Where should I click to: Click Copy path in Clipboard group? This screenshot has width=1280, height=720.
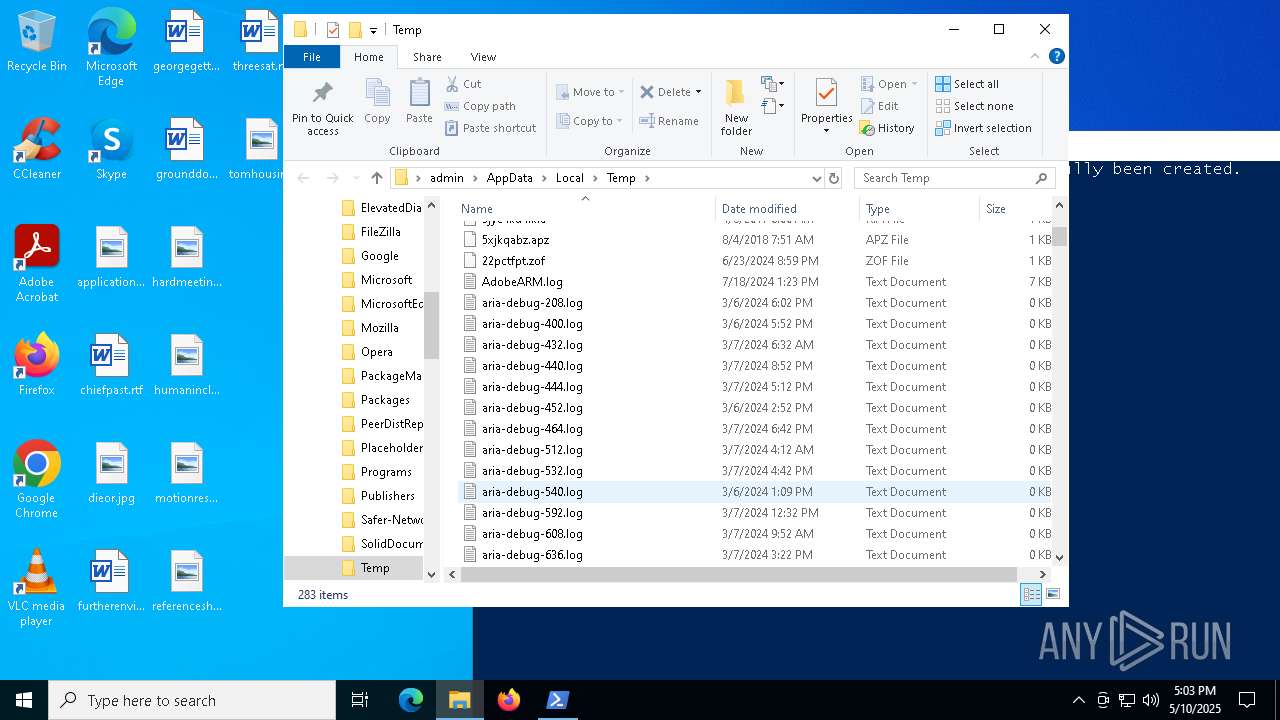[480, 106]
